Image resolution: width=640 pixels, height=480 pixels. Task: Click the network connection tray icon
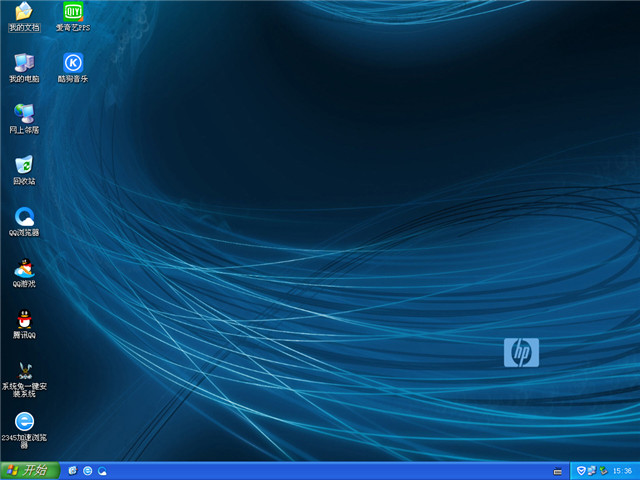point(591,470)
